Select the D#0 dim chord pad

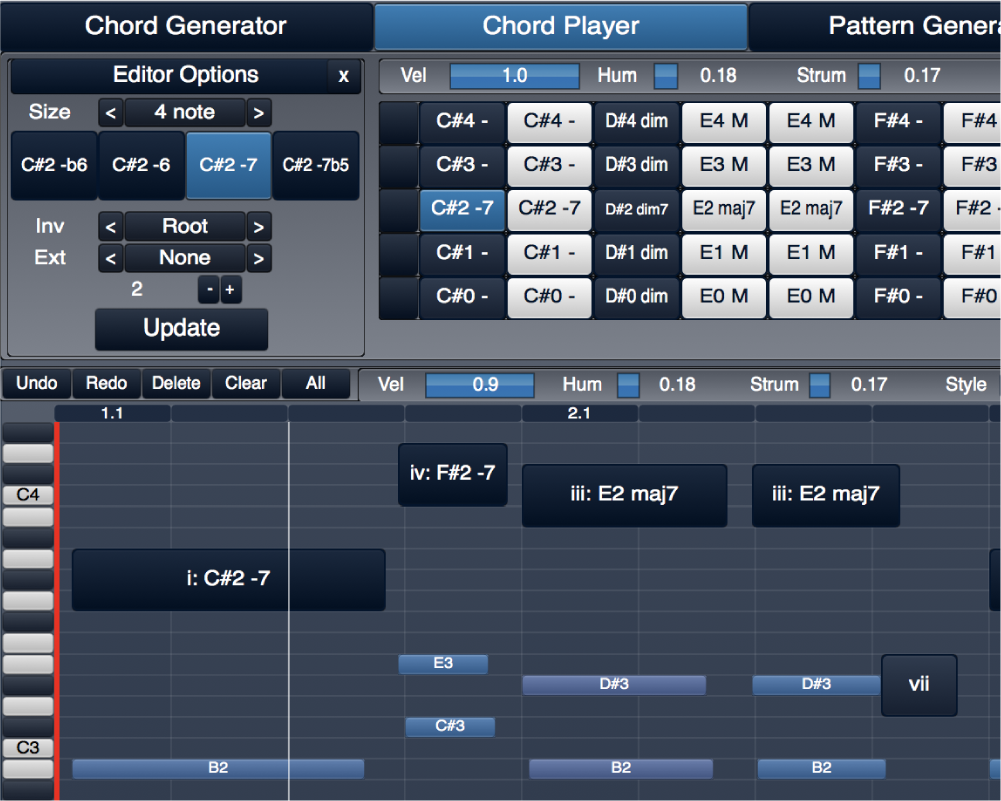(636, 297)
